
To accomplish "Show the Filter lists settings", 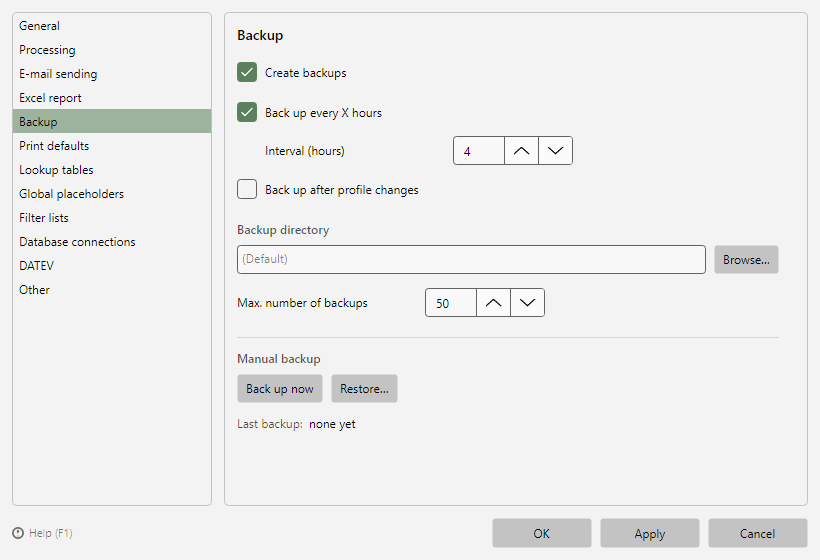I will [x=112, y=218].
